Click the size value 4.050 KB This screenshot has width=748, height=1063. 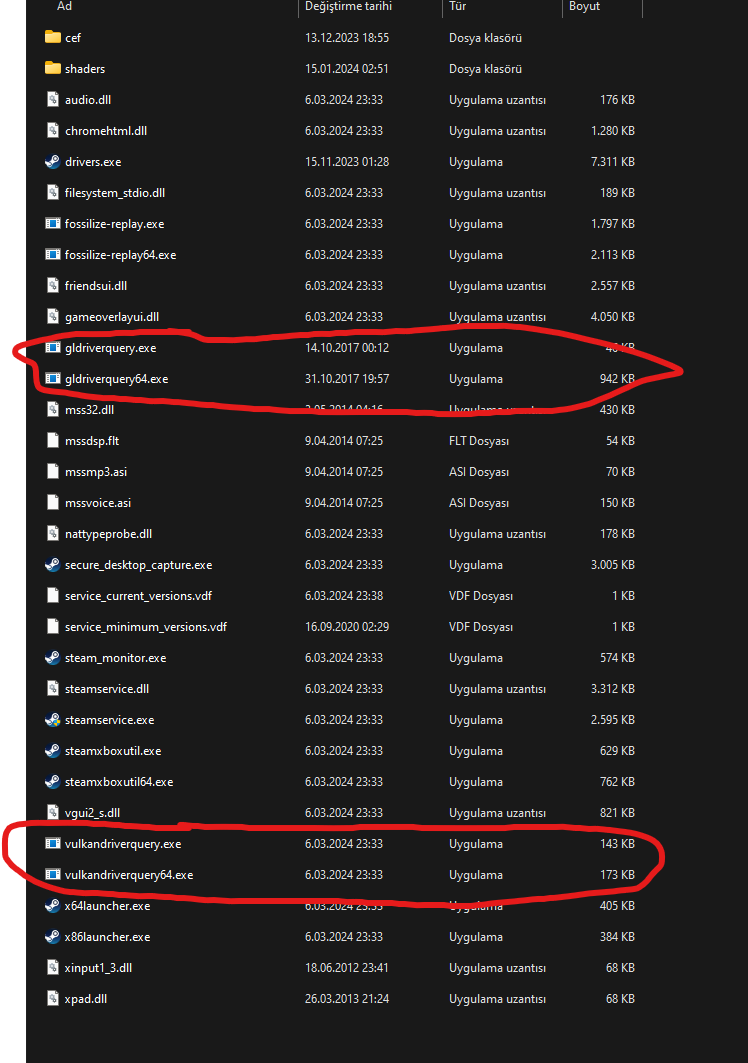(613, 317)
